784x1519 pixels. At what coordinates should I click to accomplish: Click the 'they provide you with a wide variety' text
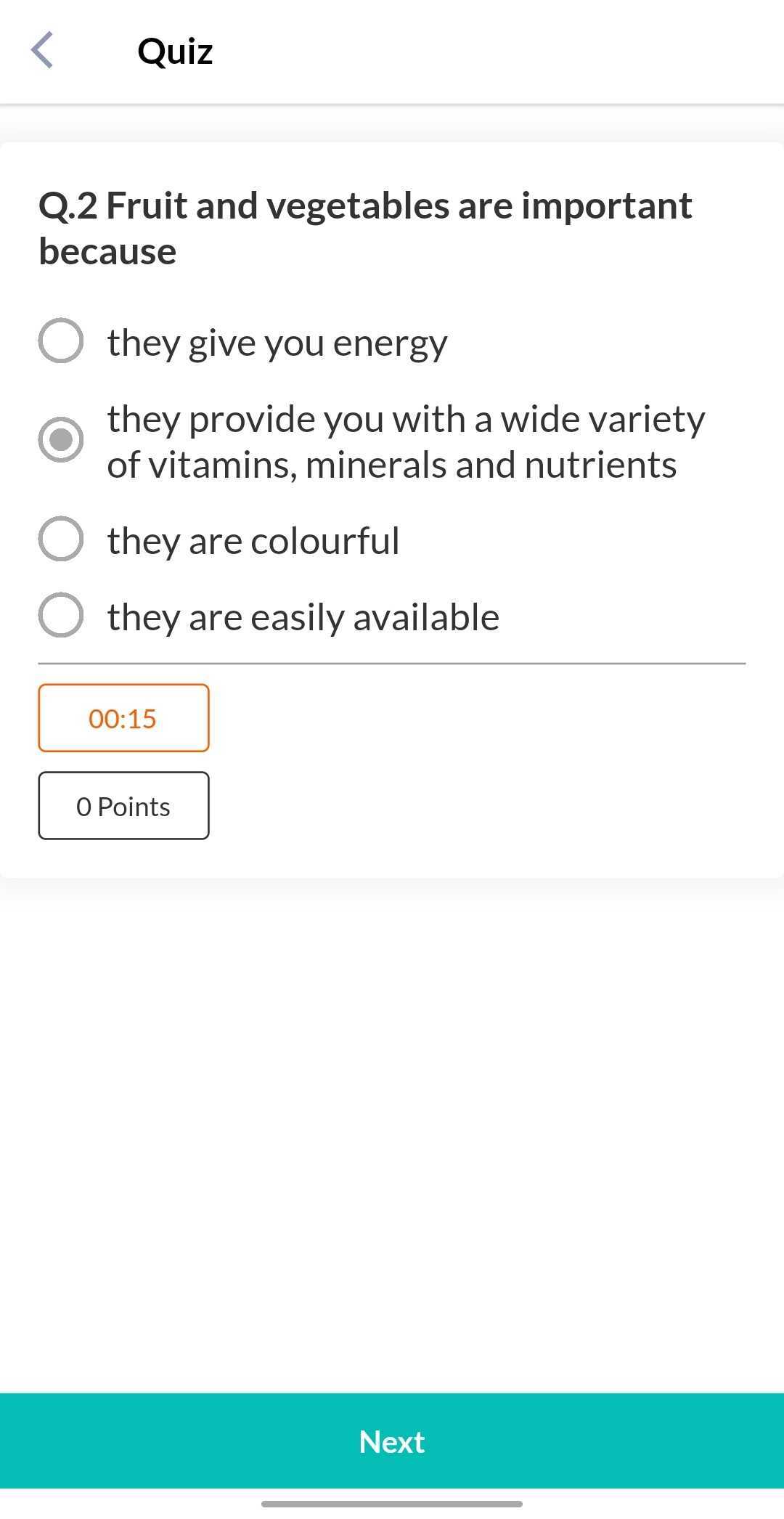pos(406,420)
